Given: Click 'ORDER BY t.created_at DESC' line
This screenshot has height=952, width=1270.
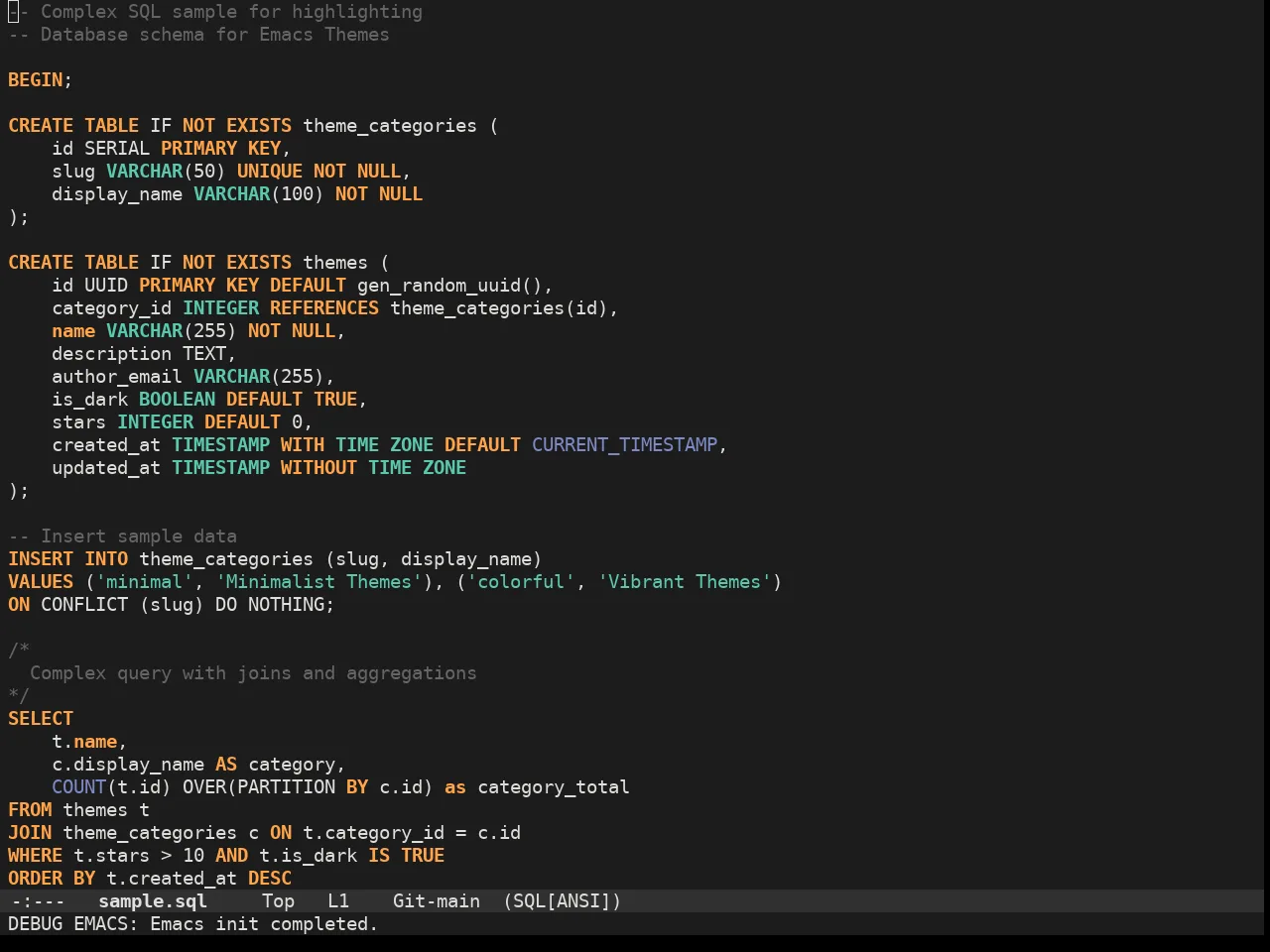Looking at the screenshot, I should pyautogui.click(x=150, y=879).
